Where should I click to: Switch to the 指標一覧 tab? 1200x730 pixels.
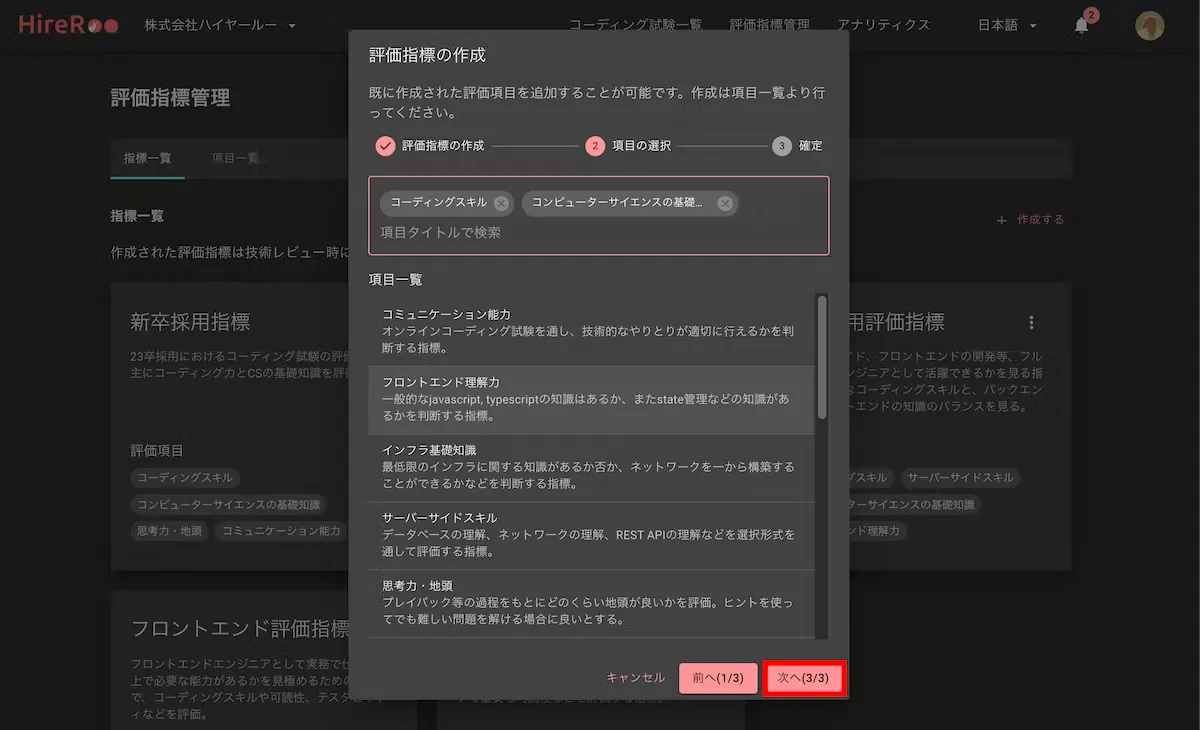point(147,158)
